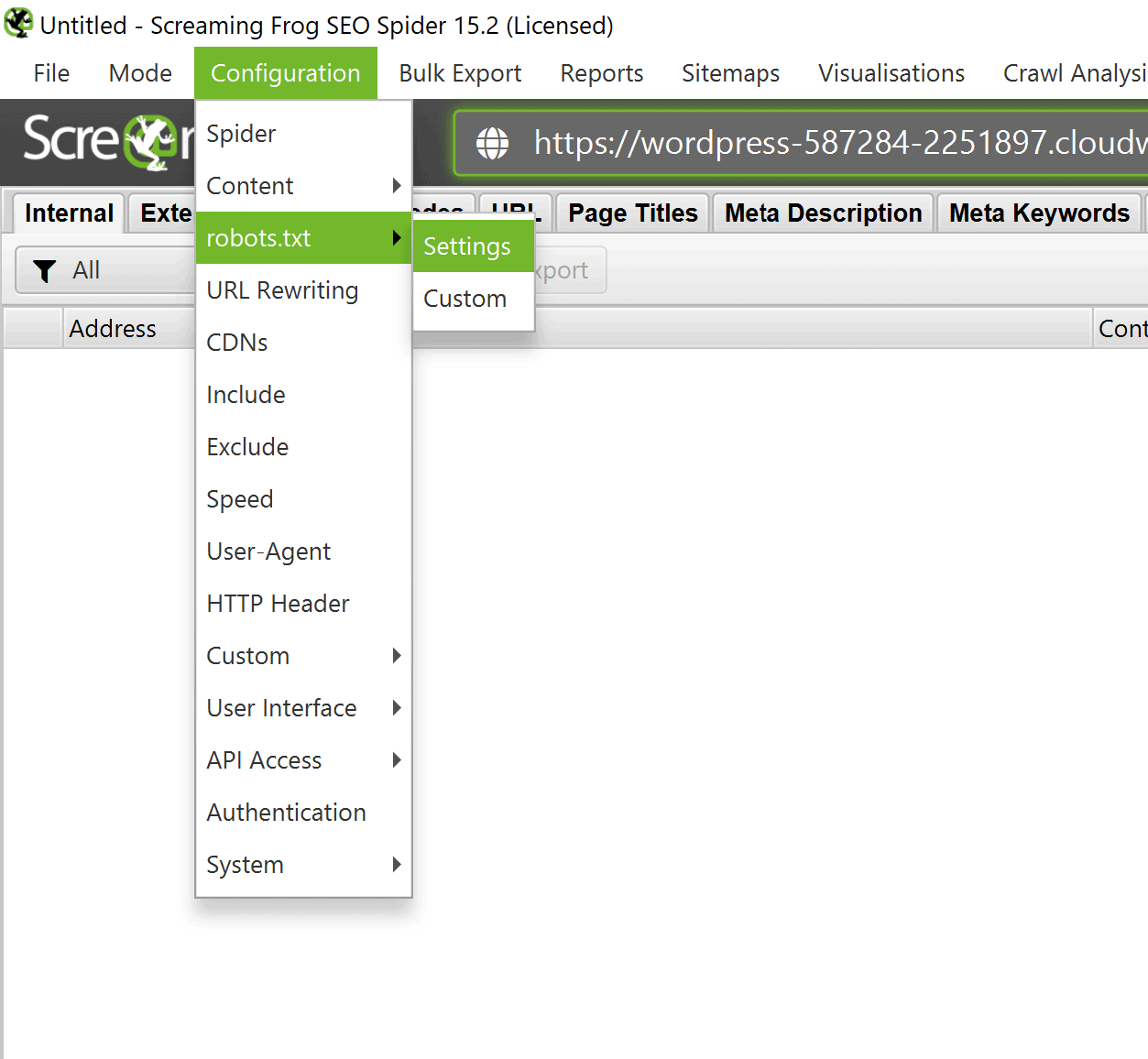Click the Export button
Screen dimensions: 1148x1059
(569, 271)
